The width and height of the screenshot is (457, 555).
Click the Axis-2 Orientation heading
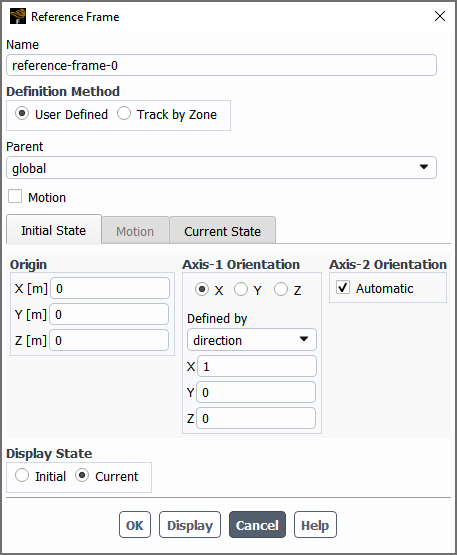388,264
